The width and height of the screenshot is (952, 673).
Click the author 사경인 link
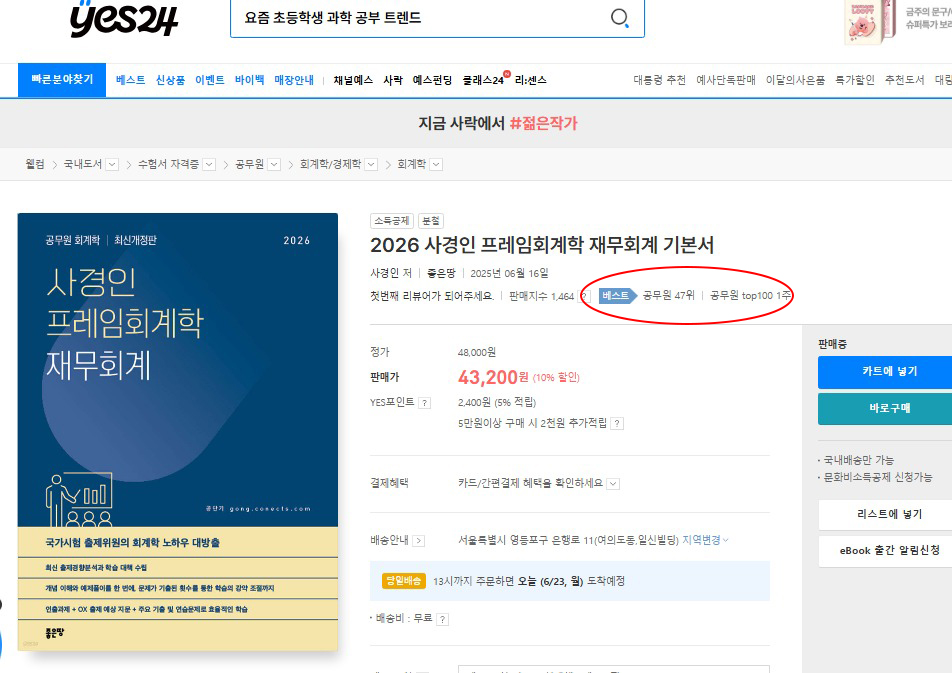coord(386,273)
